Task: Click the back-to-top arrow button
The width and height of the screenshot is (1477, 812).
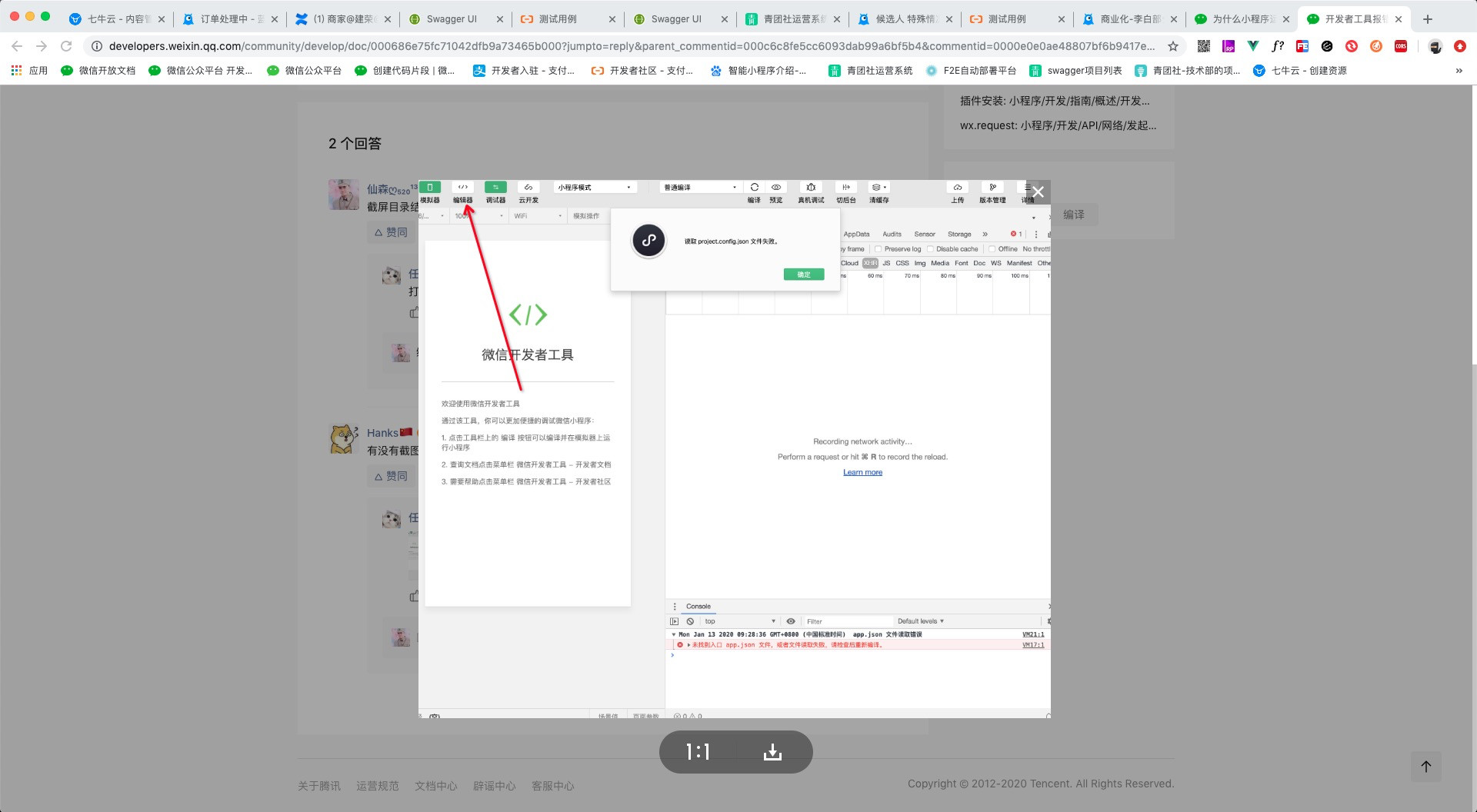Action: click(1425, 767)
